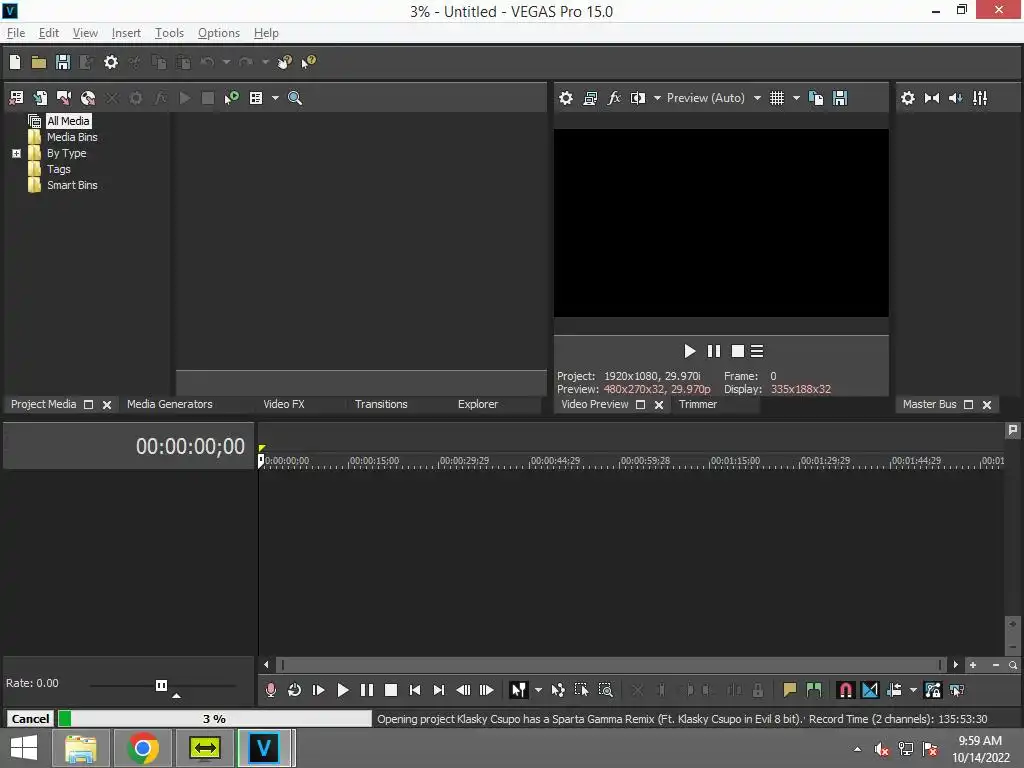Go to Start of the timeline
This screenshot has height=768, width=1024.
(x=415, y=690)
